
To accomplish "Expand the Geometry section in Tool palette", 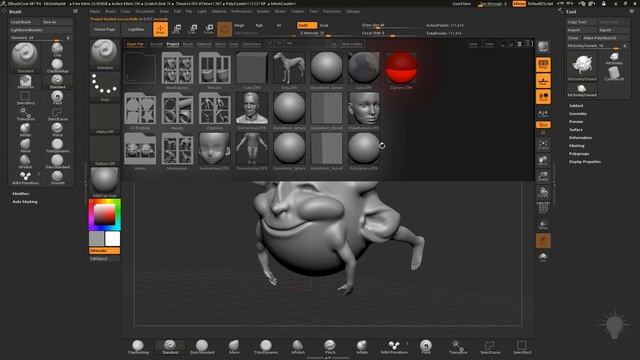I will tap(578, 114).
